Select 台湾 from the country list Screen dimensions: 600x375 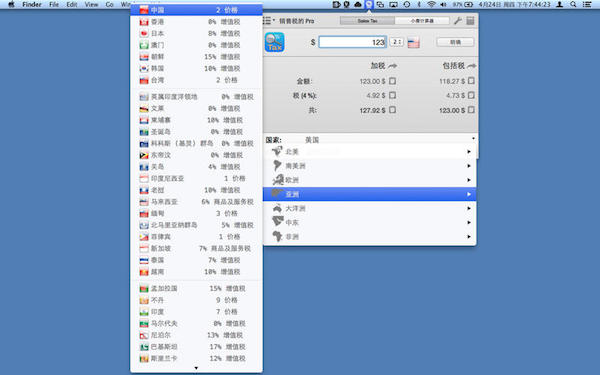click(x=196, y=80)
